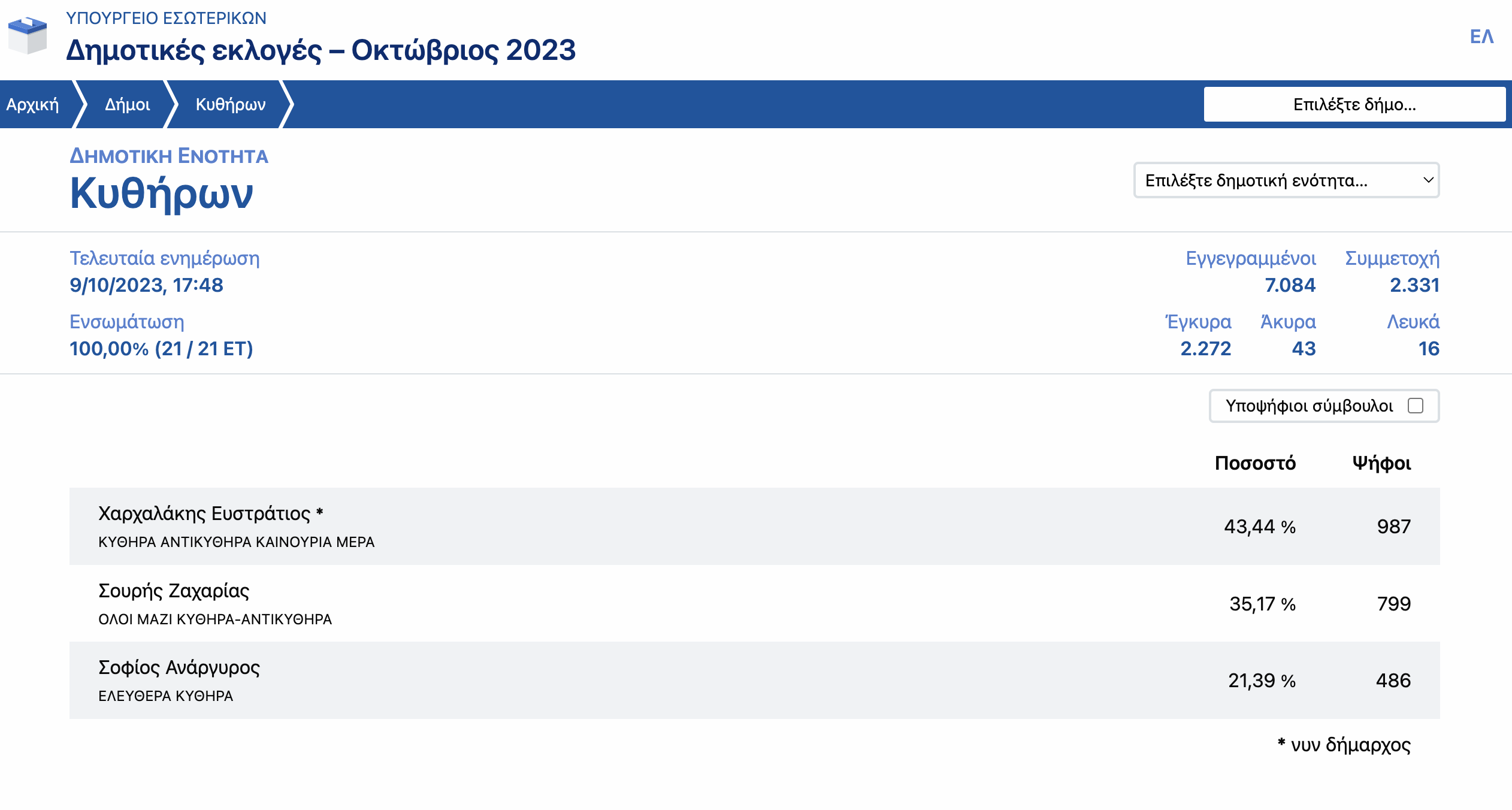This screenshot has height=810, width=1512.
Task: Click Δημοτικές εκλογές Οκτώβριος 2023 title
Action: pos(320,50)
